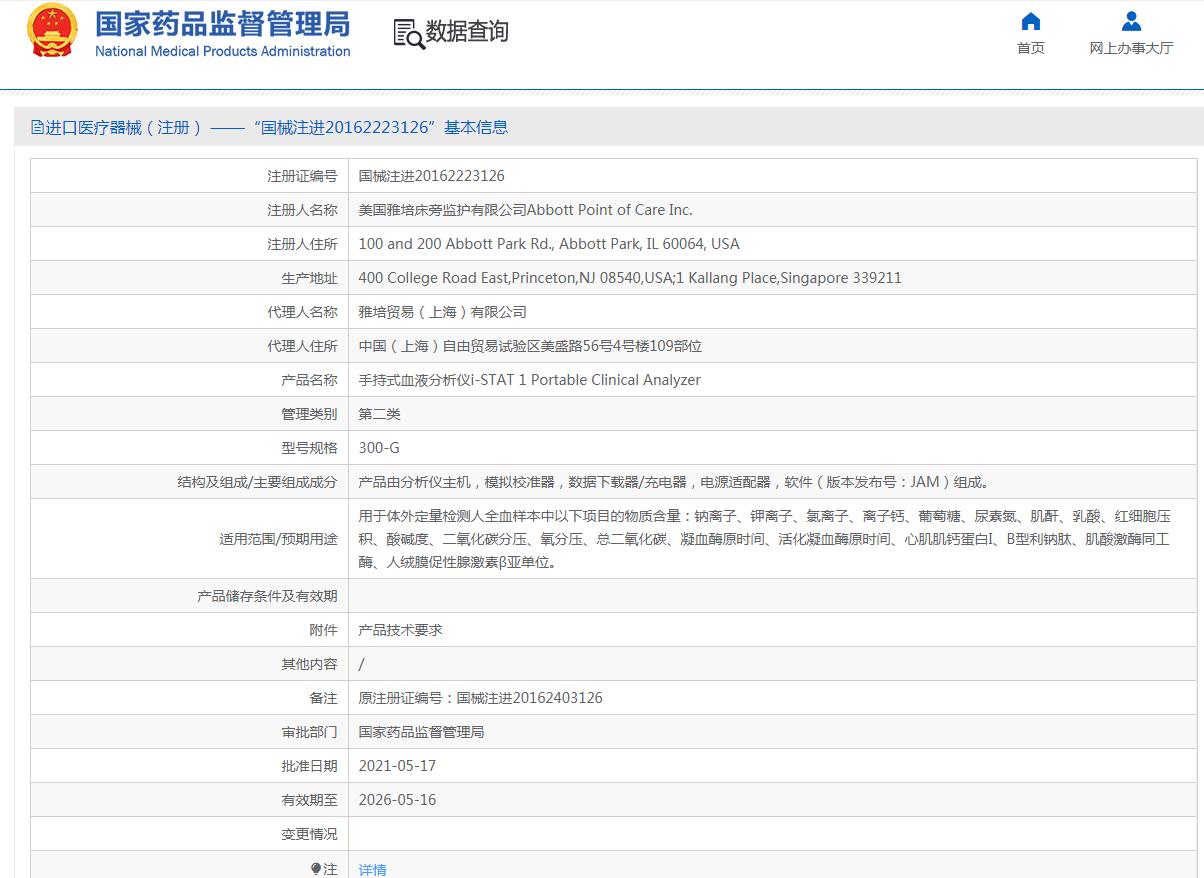Click the Abbott Park Rd. address value
Image resolution: width=1204 pixels, height=878 pixels.
pyautogui.click(x=549, y=244)
